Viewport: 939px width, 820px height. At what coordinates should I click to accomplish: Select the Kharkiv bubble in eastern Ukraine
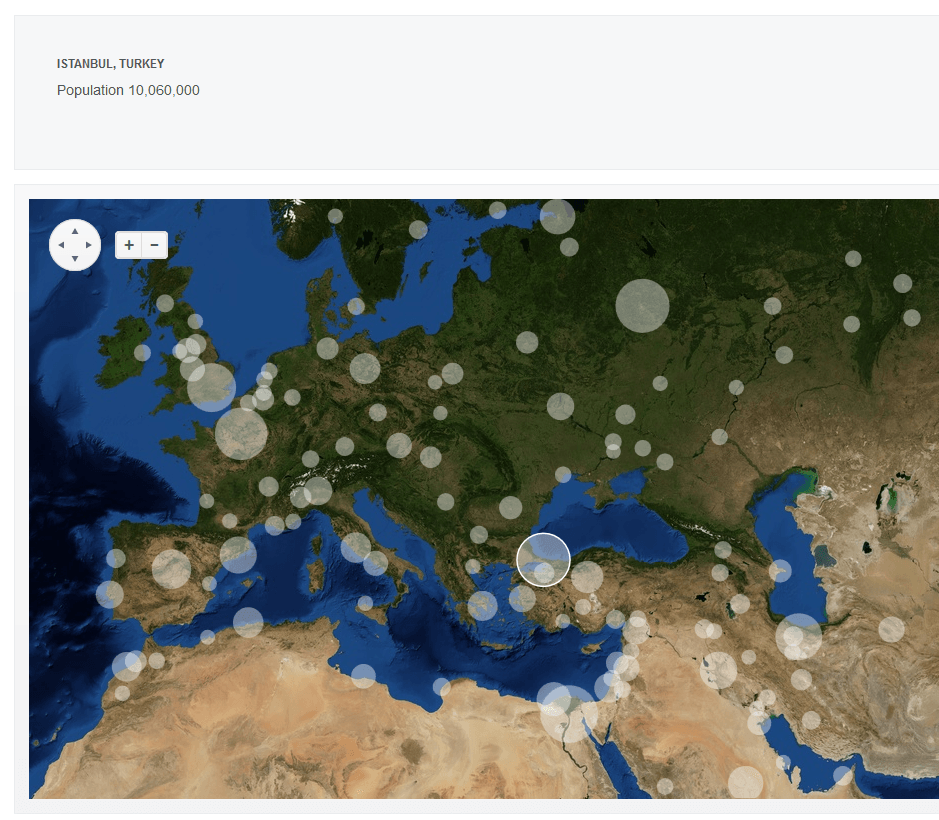click(x=625, y=414)
